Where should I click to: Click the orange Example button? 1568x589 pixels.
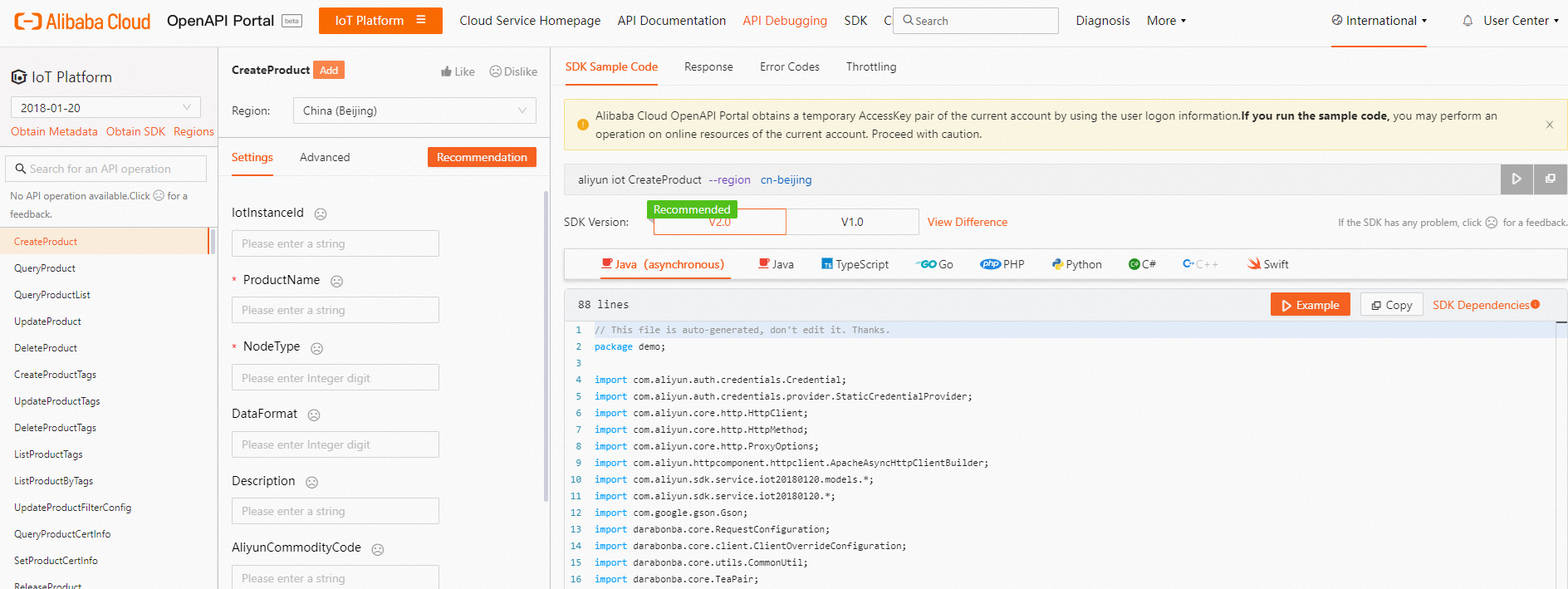[x=1310, y=305]
